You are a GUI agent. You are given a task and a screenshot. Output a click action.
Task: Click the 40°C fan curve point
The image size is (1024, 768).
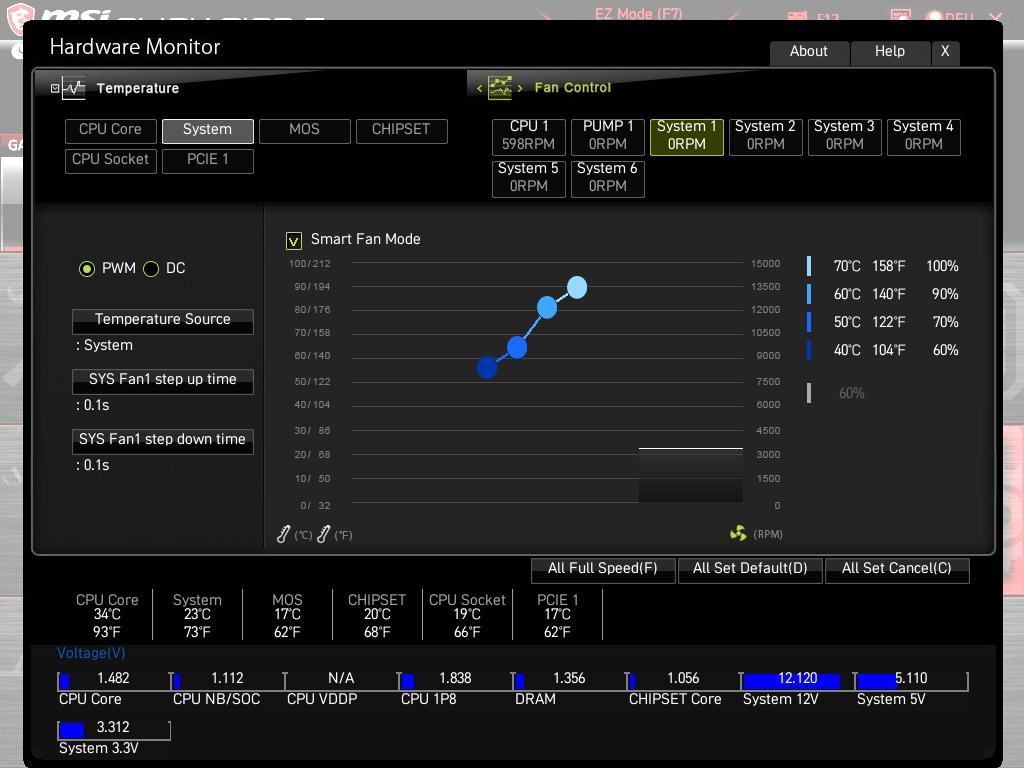[x=487, y=367]
